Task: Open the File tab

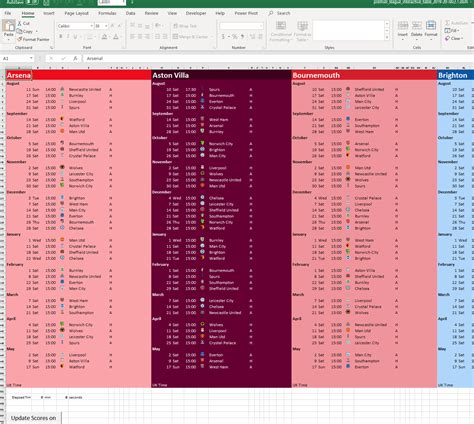Action: click(8, 13)
